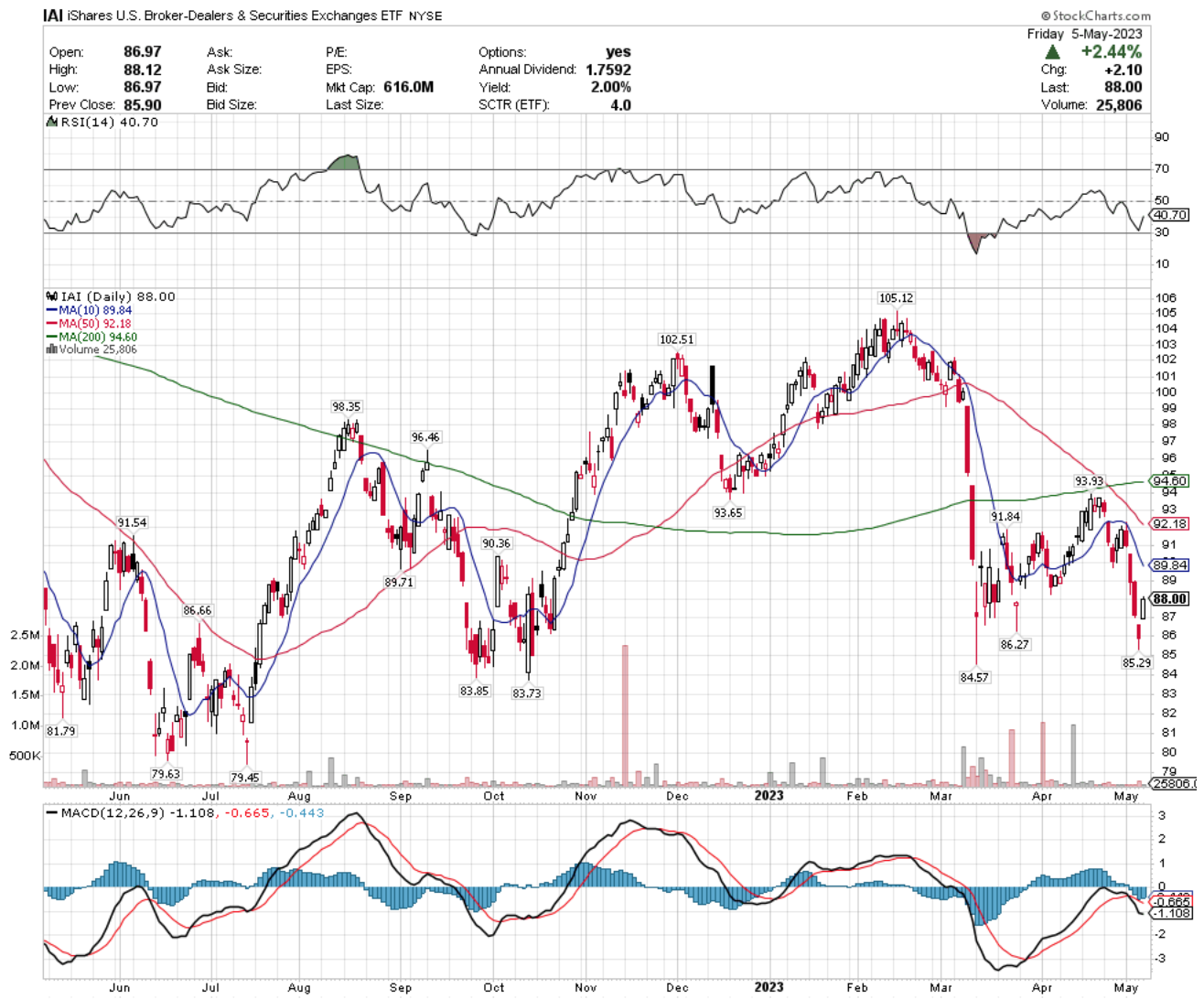
Task: Click the 86.27 low price label
Action: [1015, 645]
